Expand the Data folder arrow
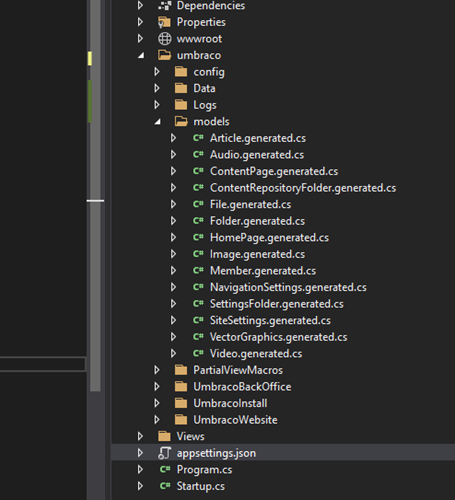Image resolution: width=455 pixels, height=500 pixels. (157, 88)
